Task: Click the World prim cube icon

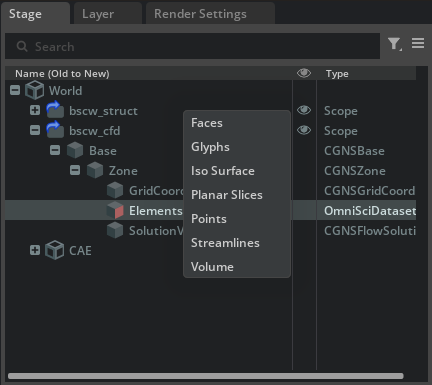Action: (35, 90)
